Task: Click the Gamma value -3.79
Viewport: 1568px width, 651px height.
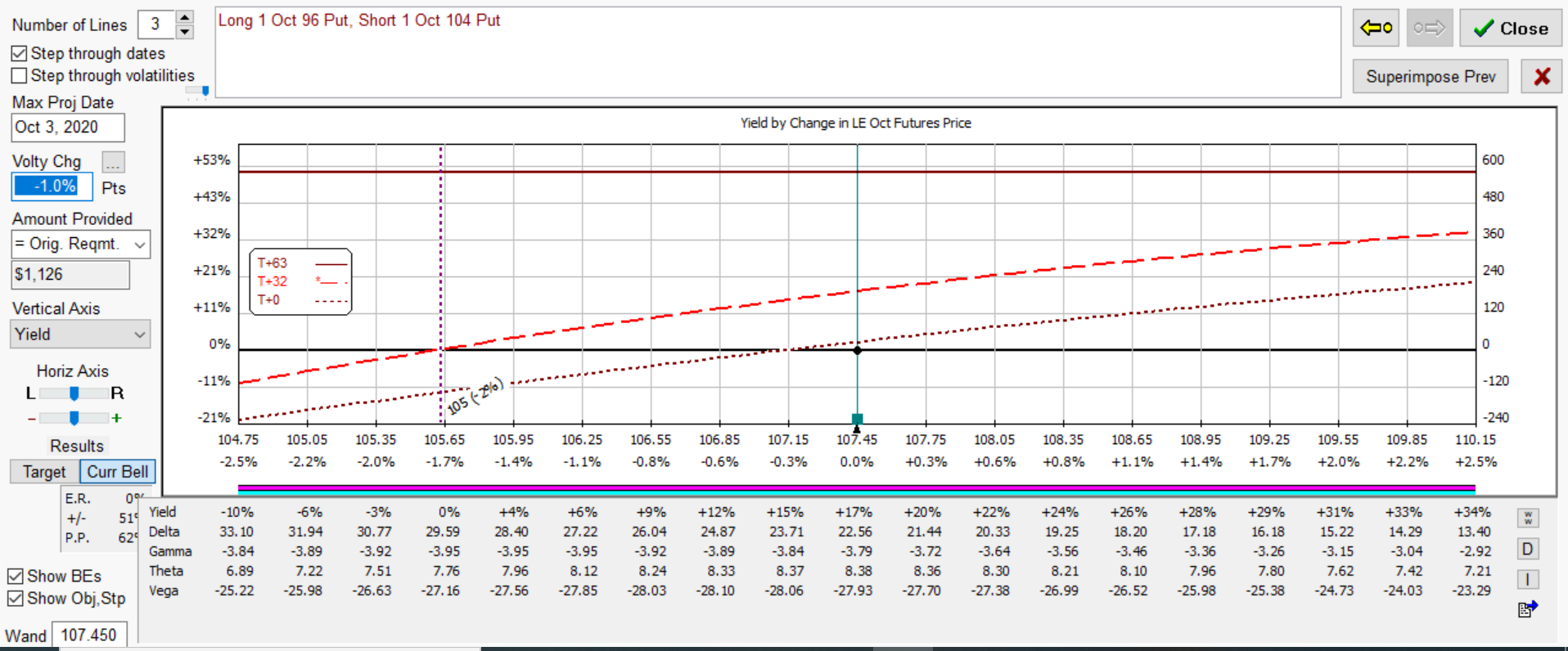Action: pyautogui.click(x=856, y=551)
